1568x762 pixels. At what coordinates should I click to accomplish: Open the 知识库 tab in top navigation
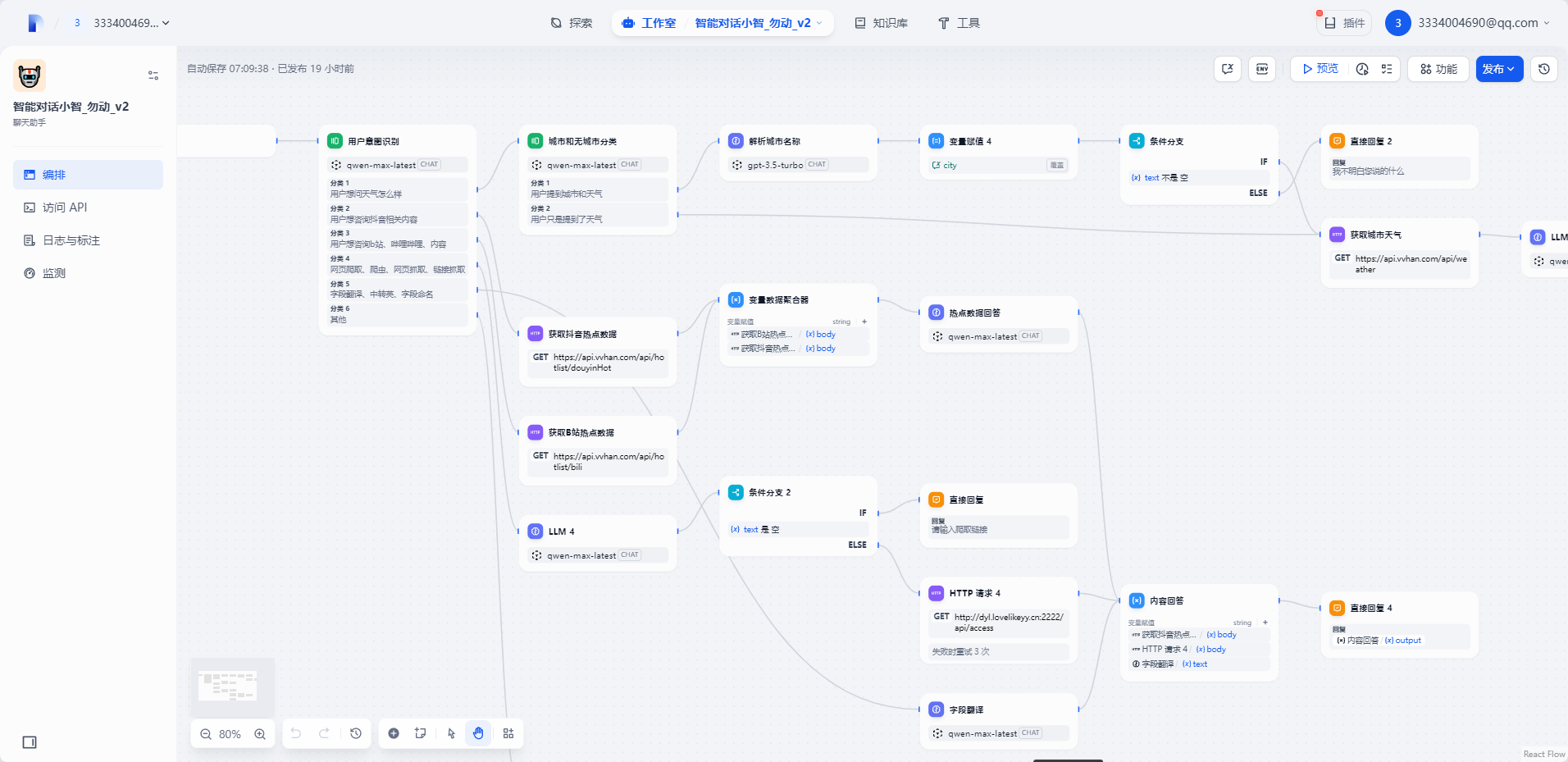coord(882,23)
